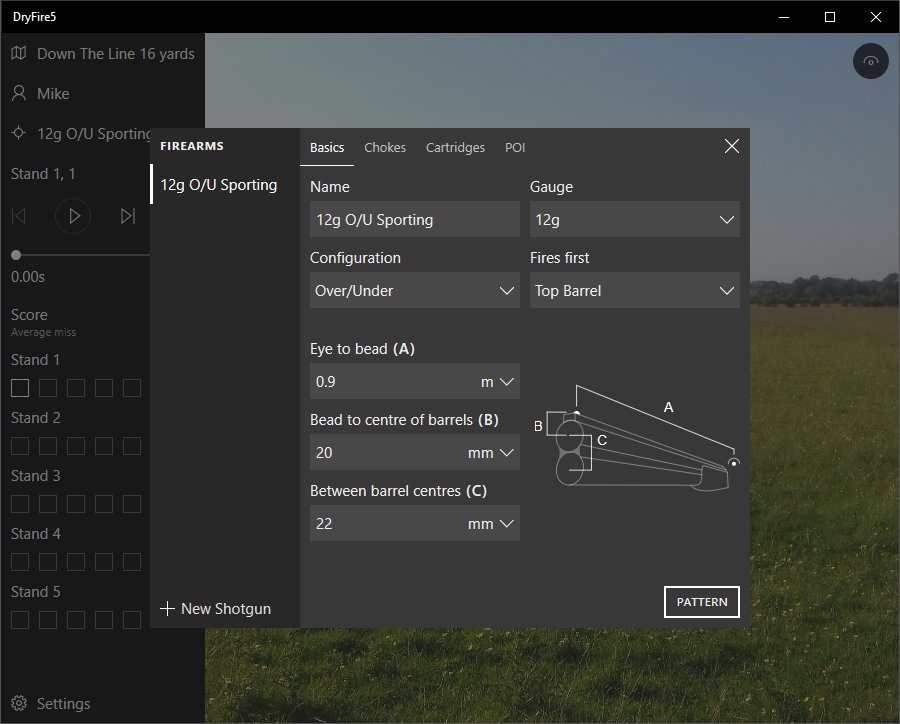Image resolution: width=900 pixels, height=724 pixels.
Task: Toggle last score box of Stand 5
Action: [x=132, y=620]
